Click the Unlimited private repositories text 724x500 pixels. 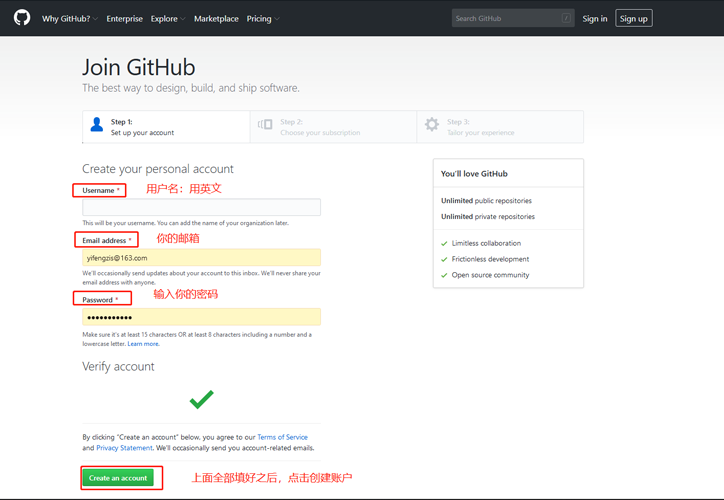point(488,217)
